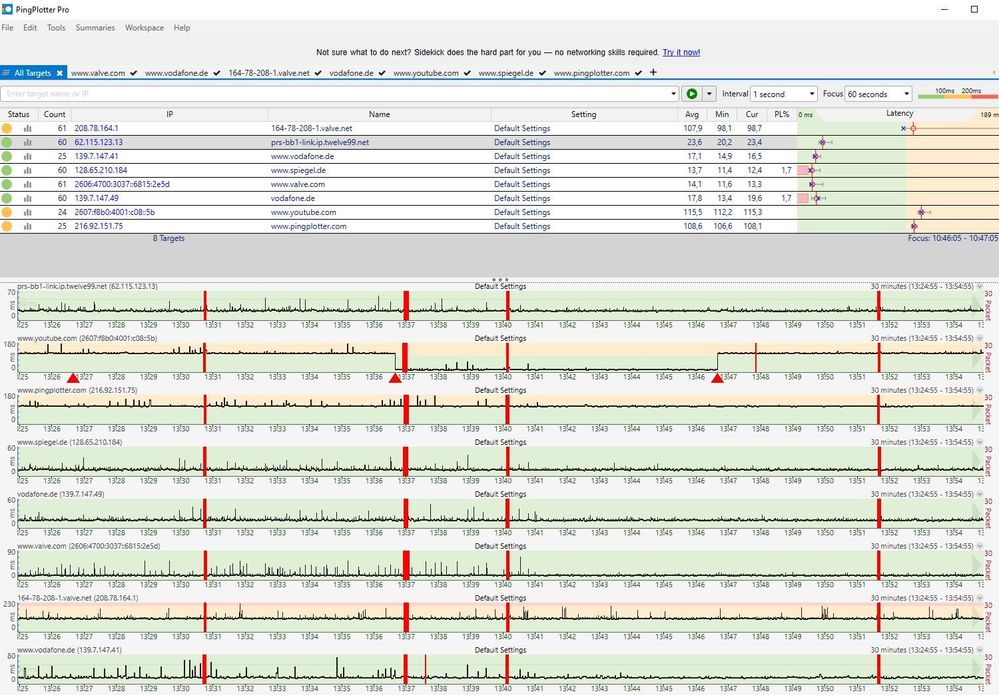This screenshot has width=999, height=695.
Task: Toggle the checkmark on www.valve.com tab
Action: pyautogui.click(x=133, y=73)
